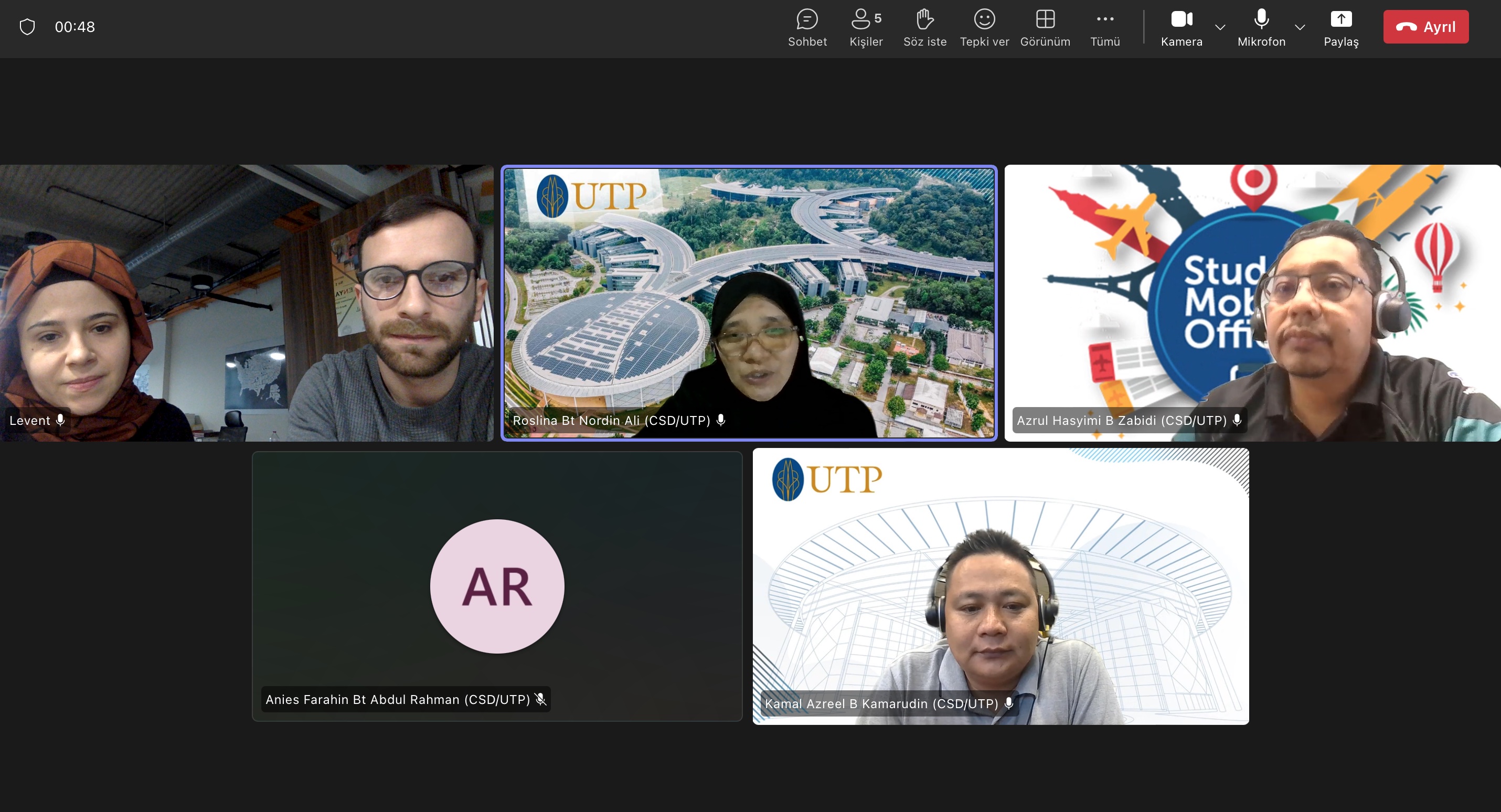Screen dimensions: 1501x812
Task: Change layout via Görünüm
Action: pyautogui.click(x=1045, y=27)
